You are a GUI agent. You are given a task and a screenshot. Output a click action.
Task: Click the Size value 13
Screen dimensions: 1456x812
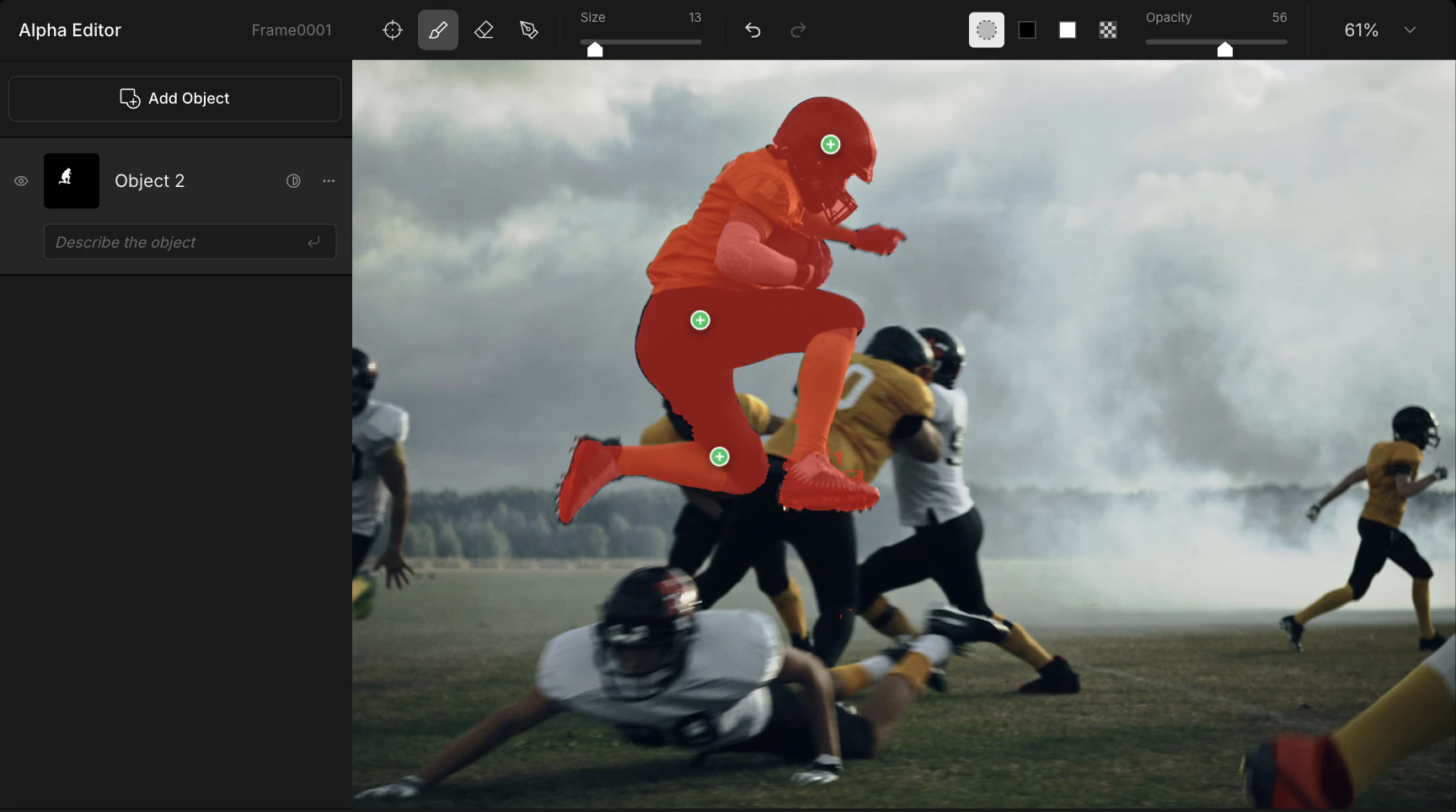694,18
